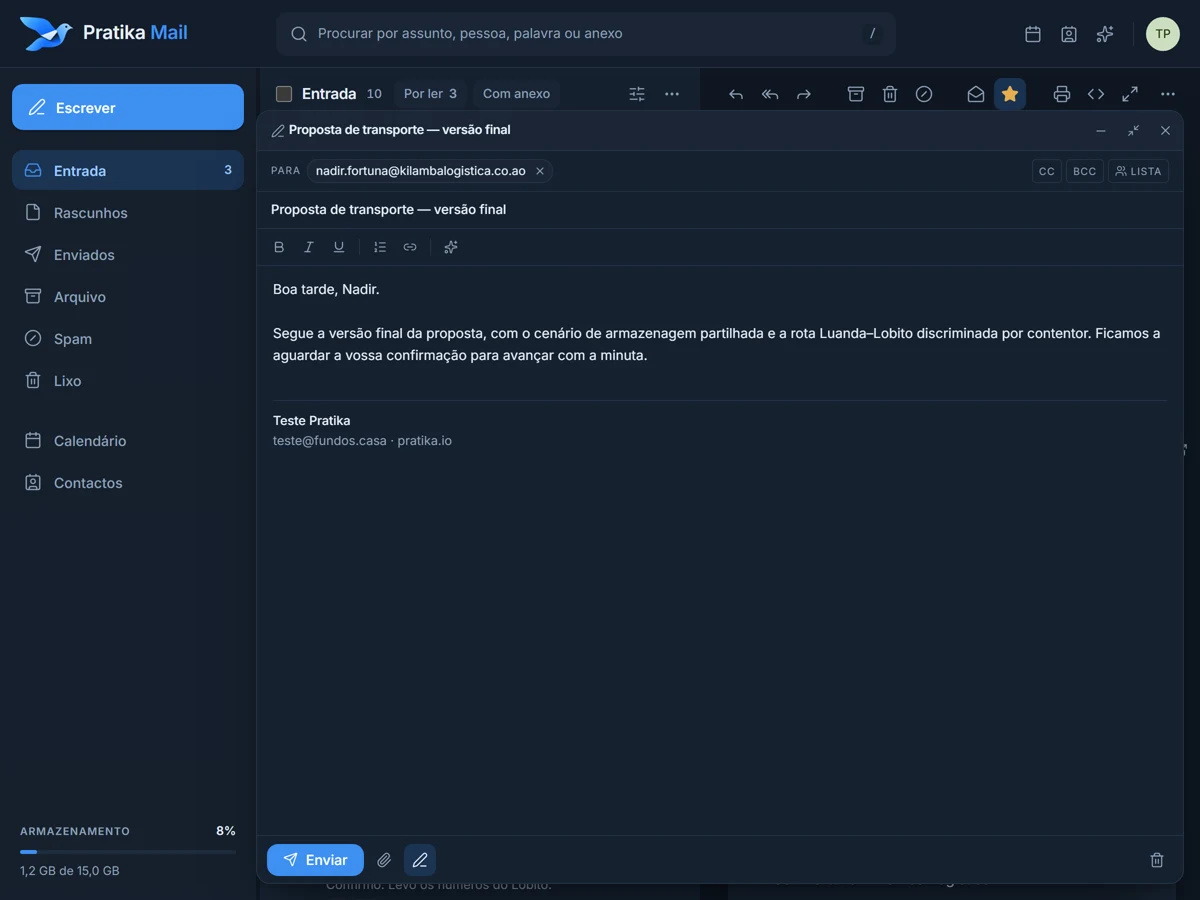This screenshot has width=1200, height=900.
Task: Click the AI sparkle icon in editor toolbar
Action: 451,247
